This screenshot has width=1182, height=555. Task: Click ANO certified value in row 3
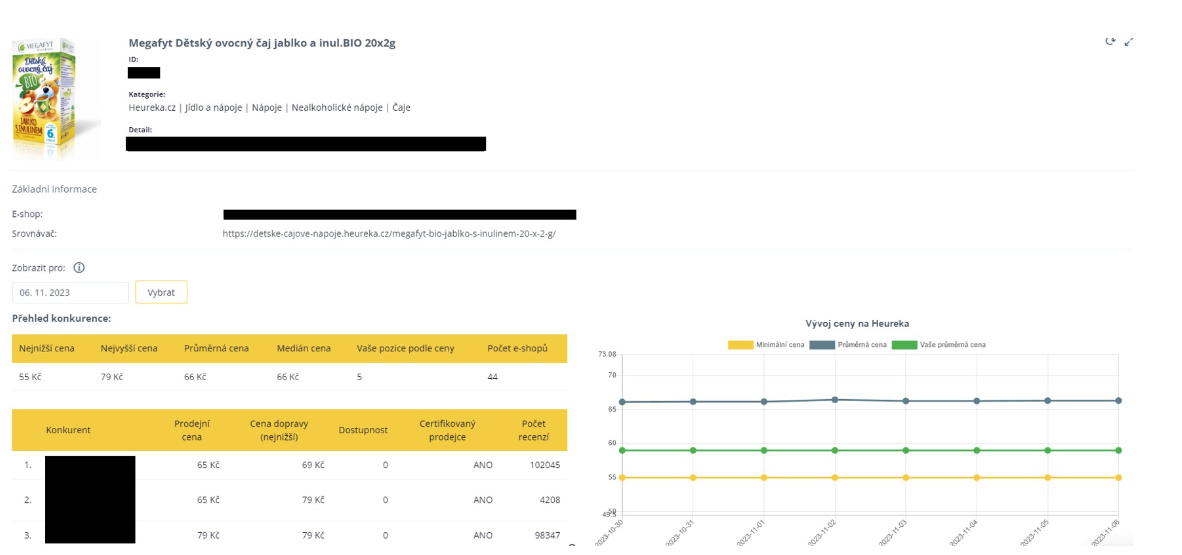pyautogui.click(x=482, y=535)
